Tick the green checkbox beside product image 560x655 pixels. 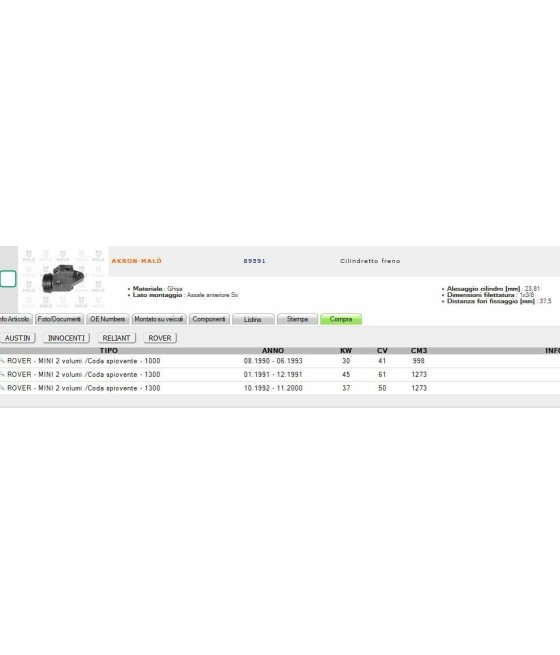point(8,279)
